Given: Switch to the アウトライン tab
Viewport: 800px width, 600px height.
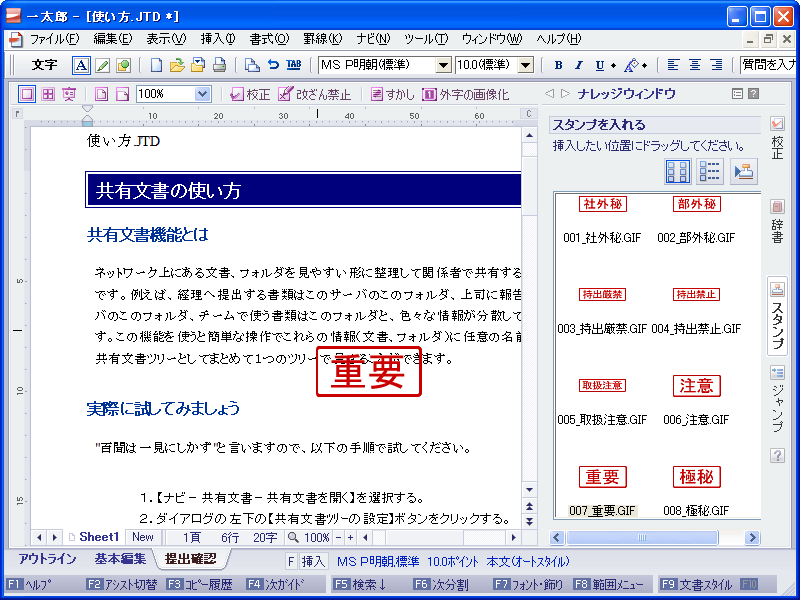Looking at the screenshot, I should 47,559.
